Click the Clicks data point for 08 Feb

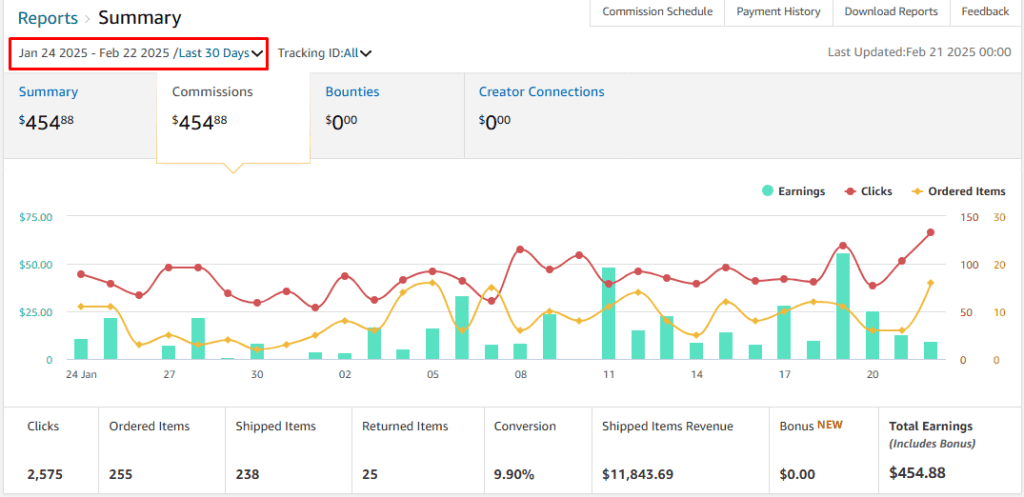point(520,249)
